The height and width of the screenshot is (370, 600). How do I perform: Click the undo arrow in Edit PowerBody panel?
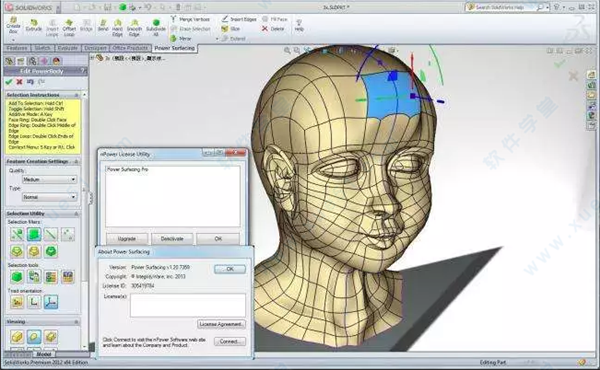[30, 81]
